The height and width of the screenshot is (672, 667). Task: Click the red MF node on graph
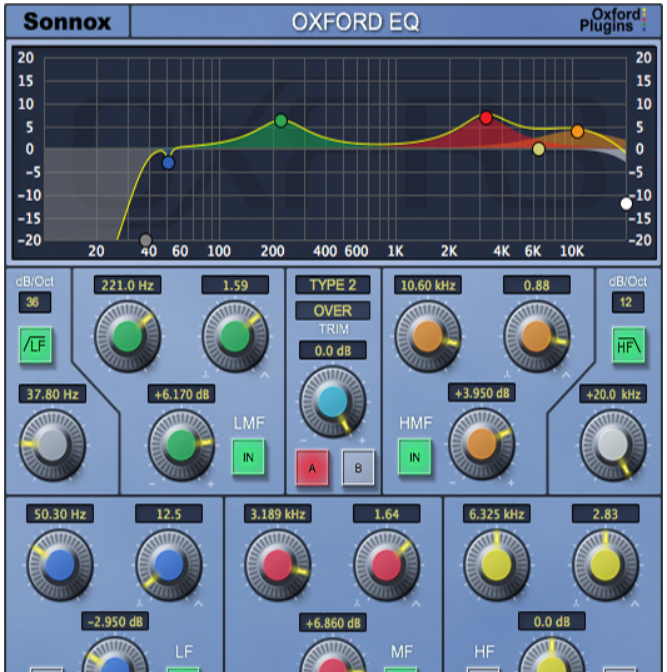(x=486, y=117)
